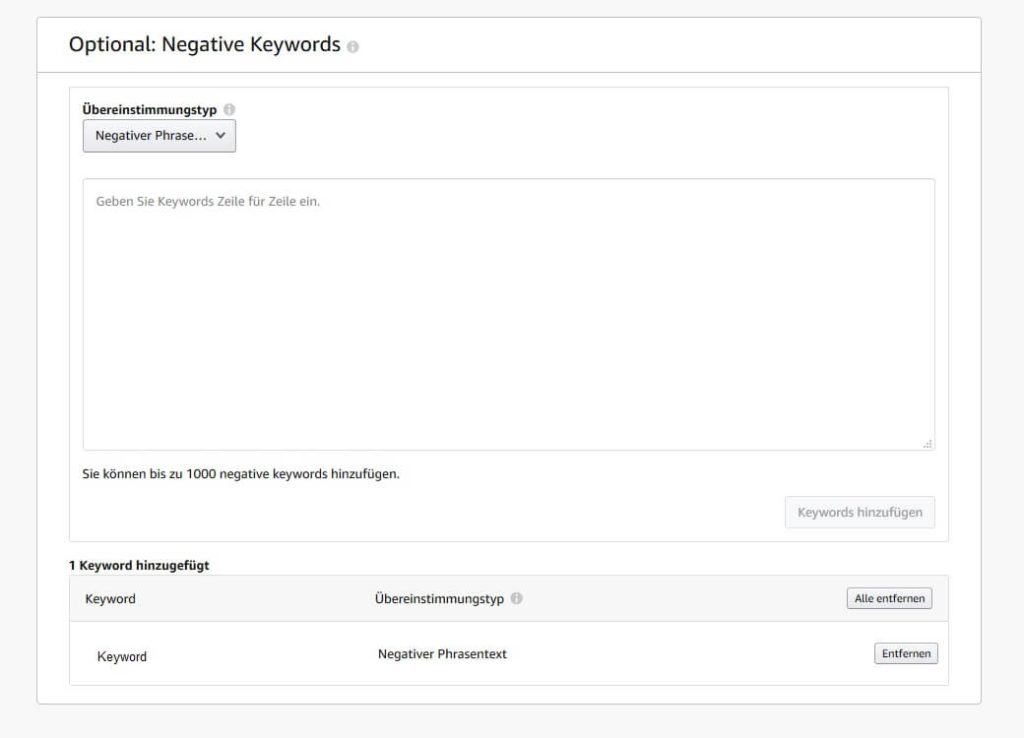Click info icon beside top Übereinstimmungstyp label
1024x738 pixels.
229,109
